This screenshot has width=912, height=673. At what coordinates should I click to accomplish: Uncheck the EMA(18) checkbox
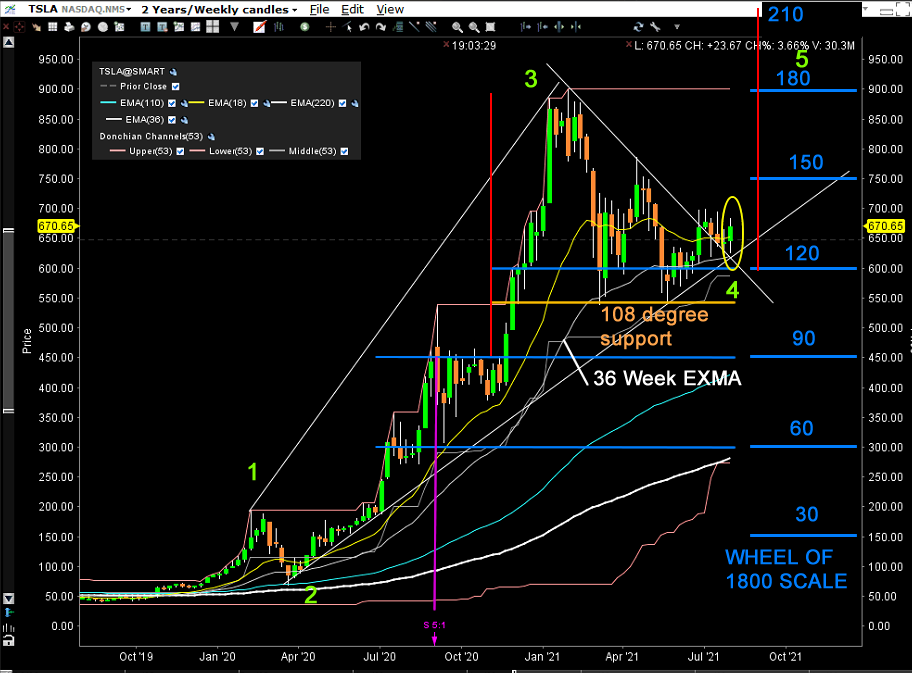[x=255, y=104]
